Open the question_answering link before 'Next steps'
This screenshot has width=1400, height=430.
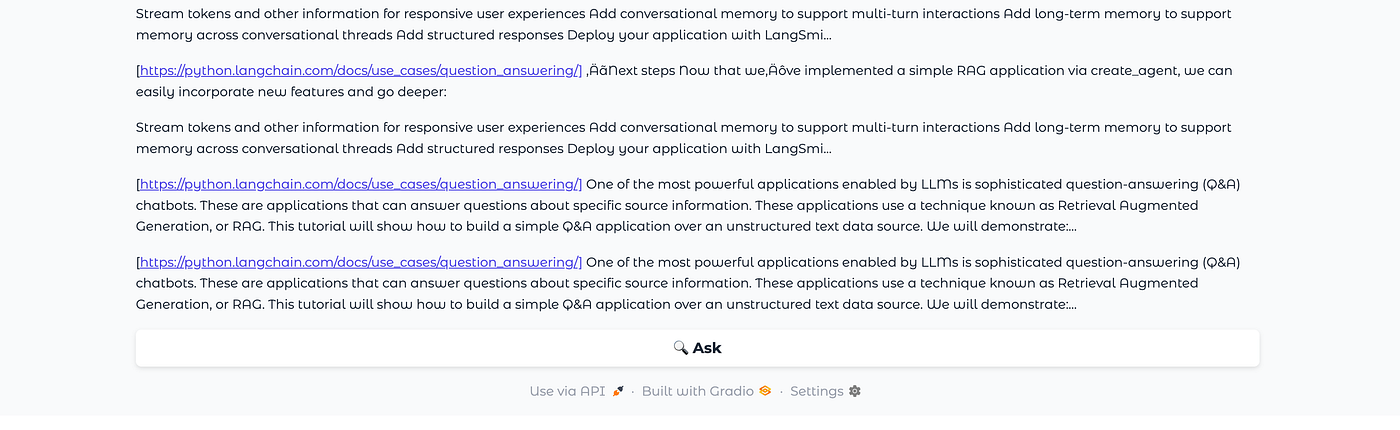point(359,71)
